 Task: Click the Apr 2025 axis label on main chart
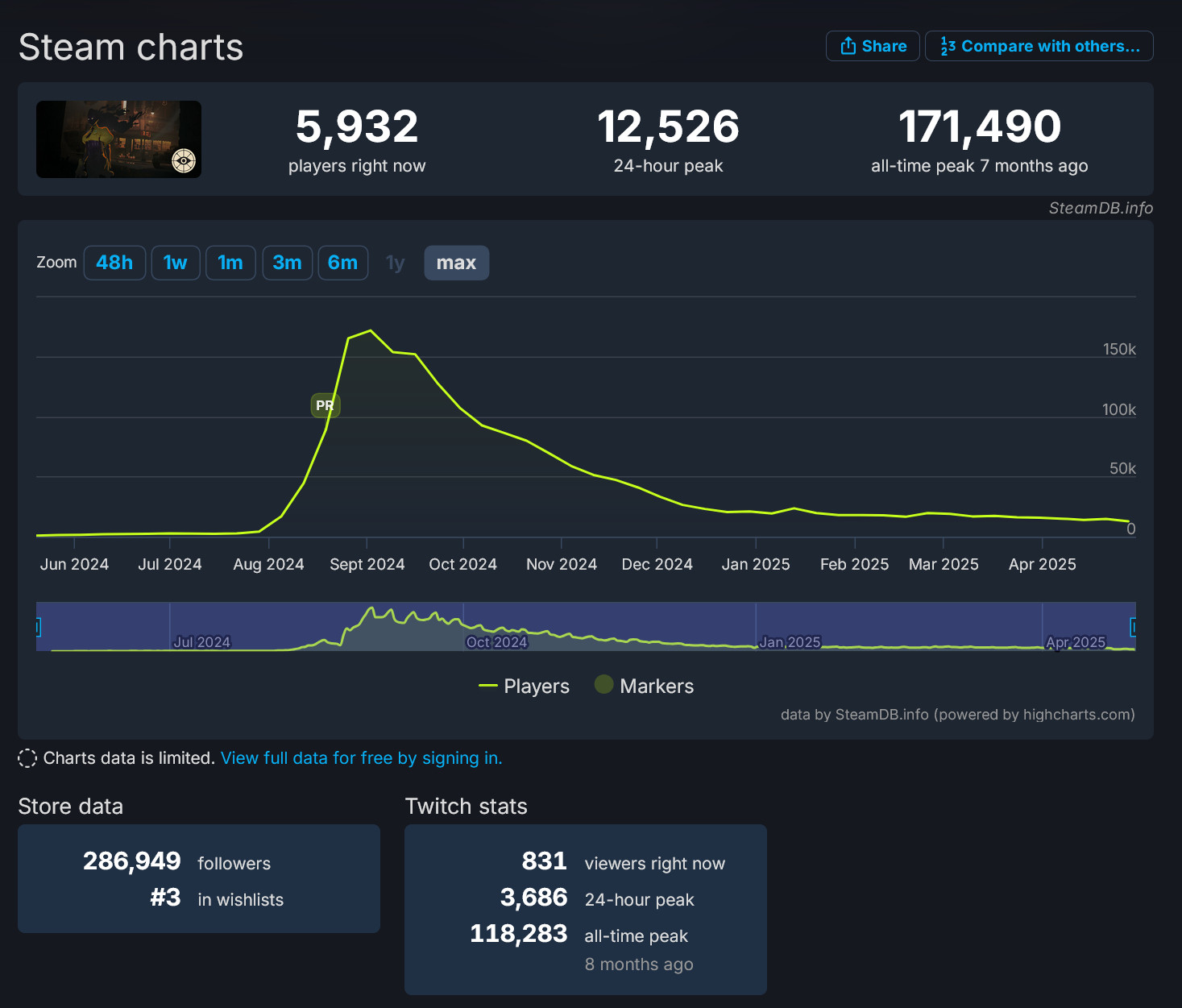point(1043,564)
